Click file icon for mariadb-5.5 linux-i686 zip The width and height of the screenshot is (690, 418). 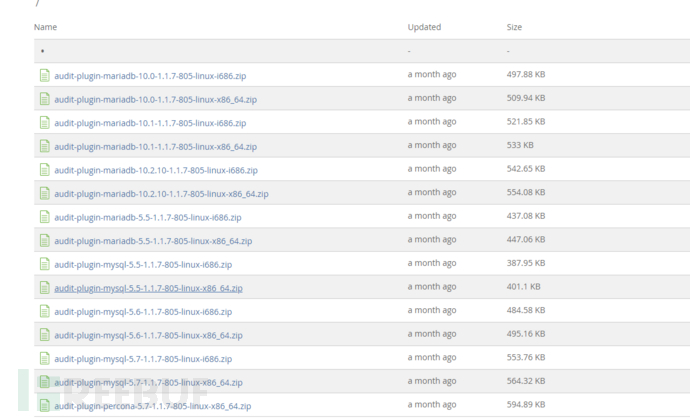44,217
